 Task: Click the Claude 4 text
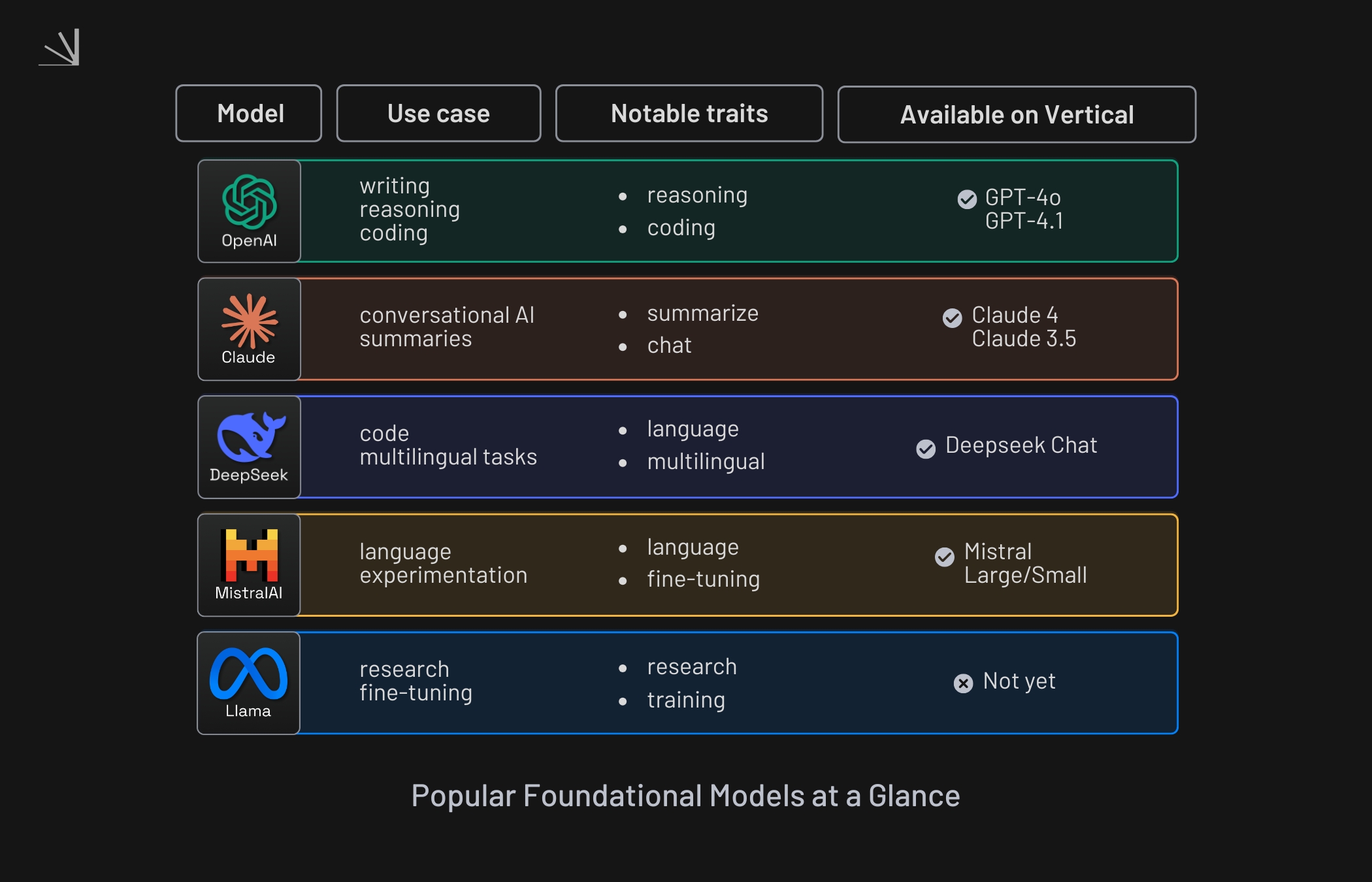coord(1015,315)
